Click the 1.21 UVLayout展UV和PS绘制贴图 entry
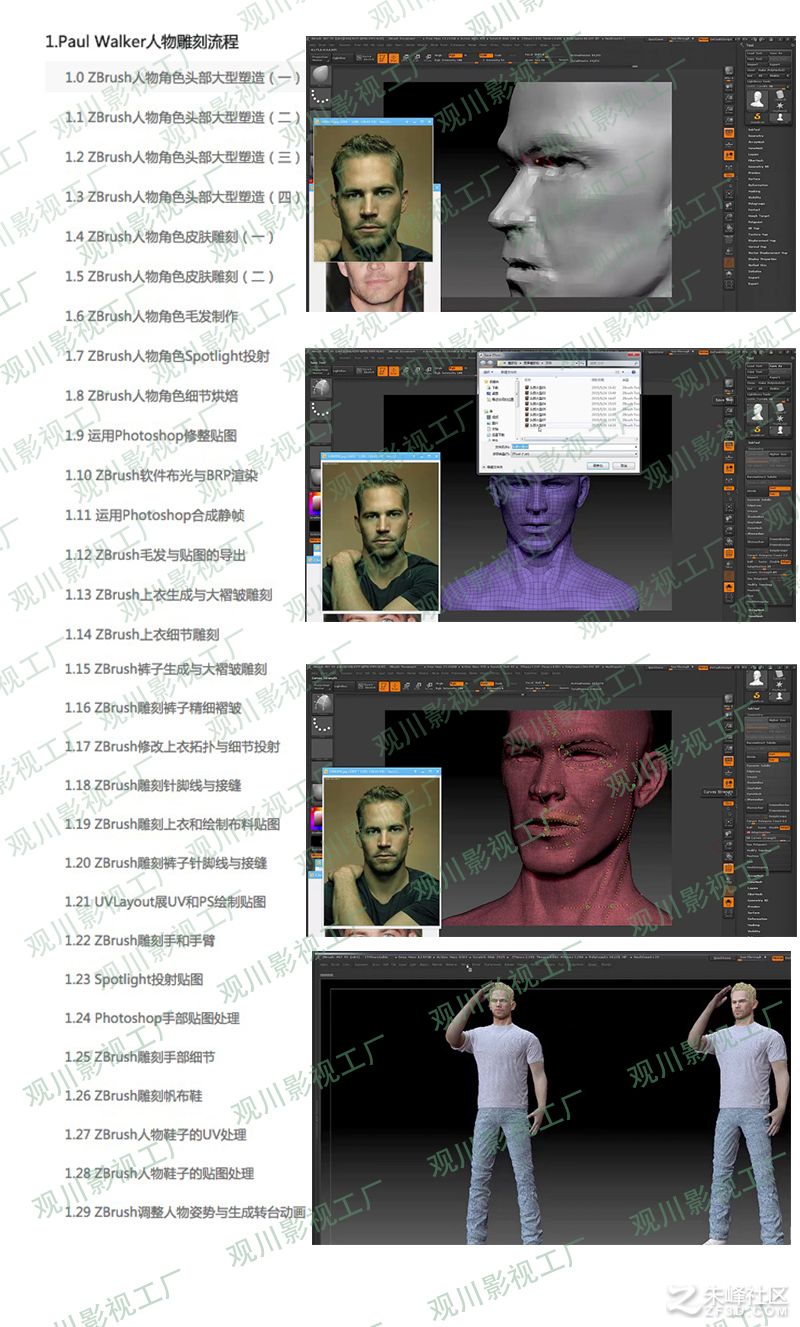Viewport: 800px width, 1327px height. click(x=165, y=902)
